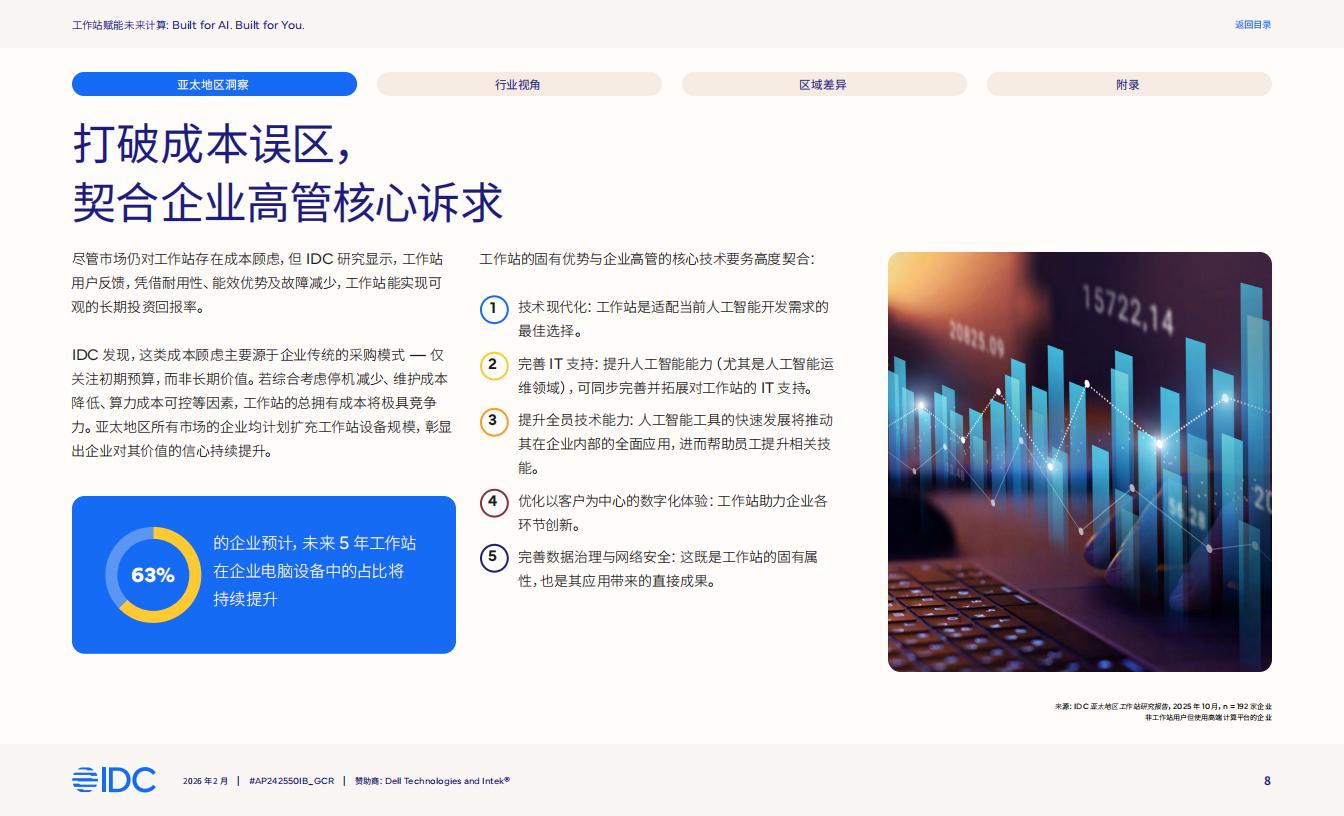The width and height of the screenshot is (1344, 816).
Task: Click the 63% donut chart
Action: point(153,575)
